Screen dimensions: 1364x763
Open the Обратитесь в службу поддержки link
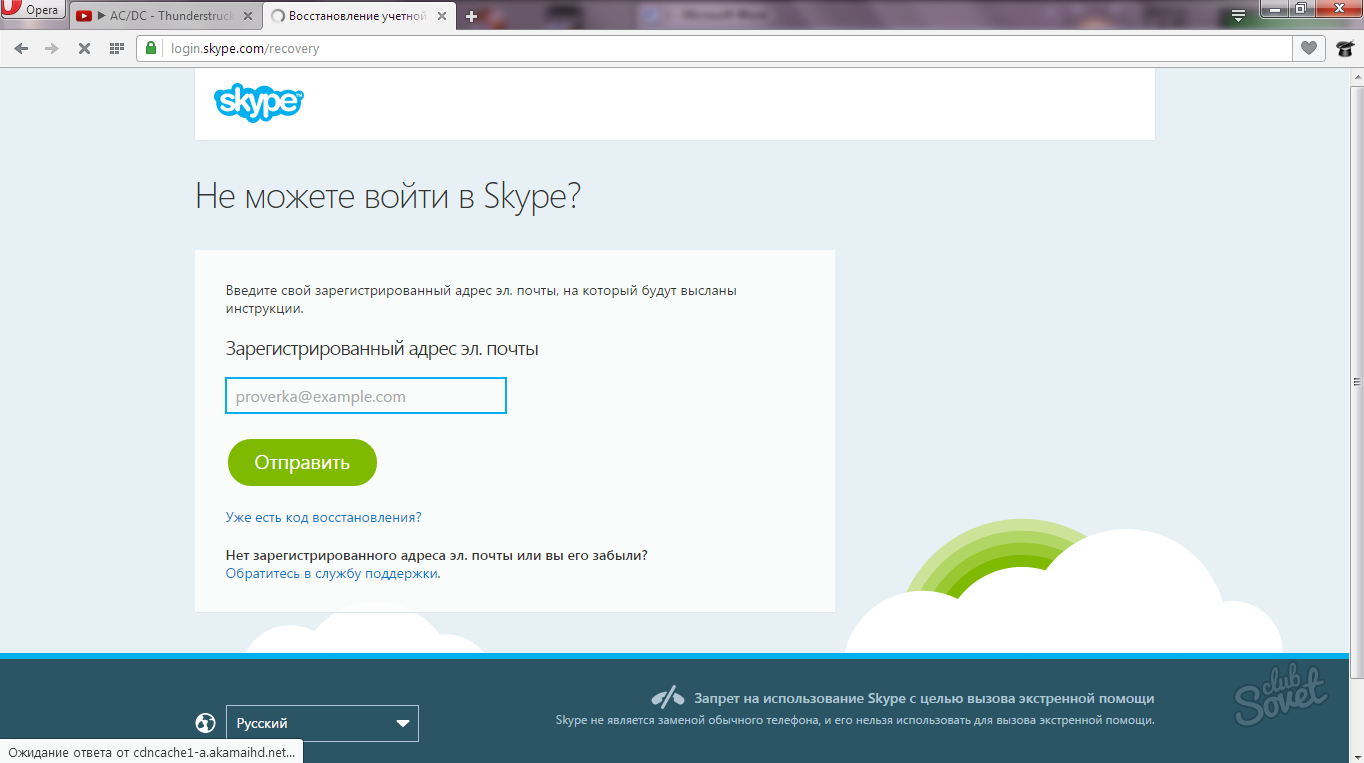click(332, 573)
